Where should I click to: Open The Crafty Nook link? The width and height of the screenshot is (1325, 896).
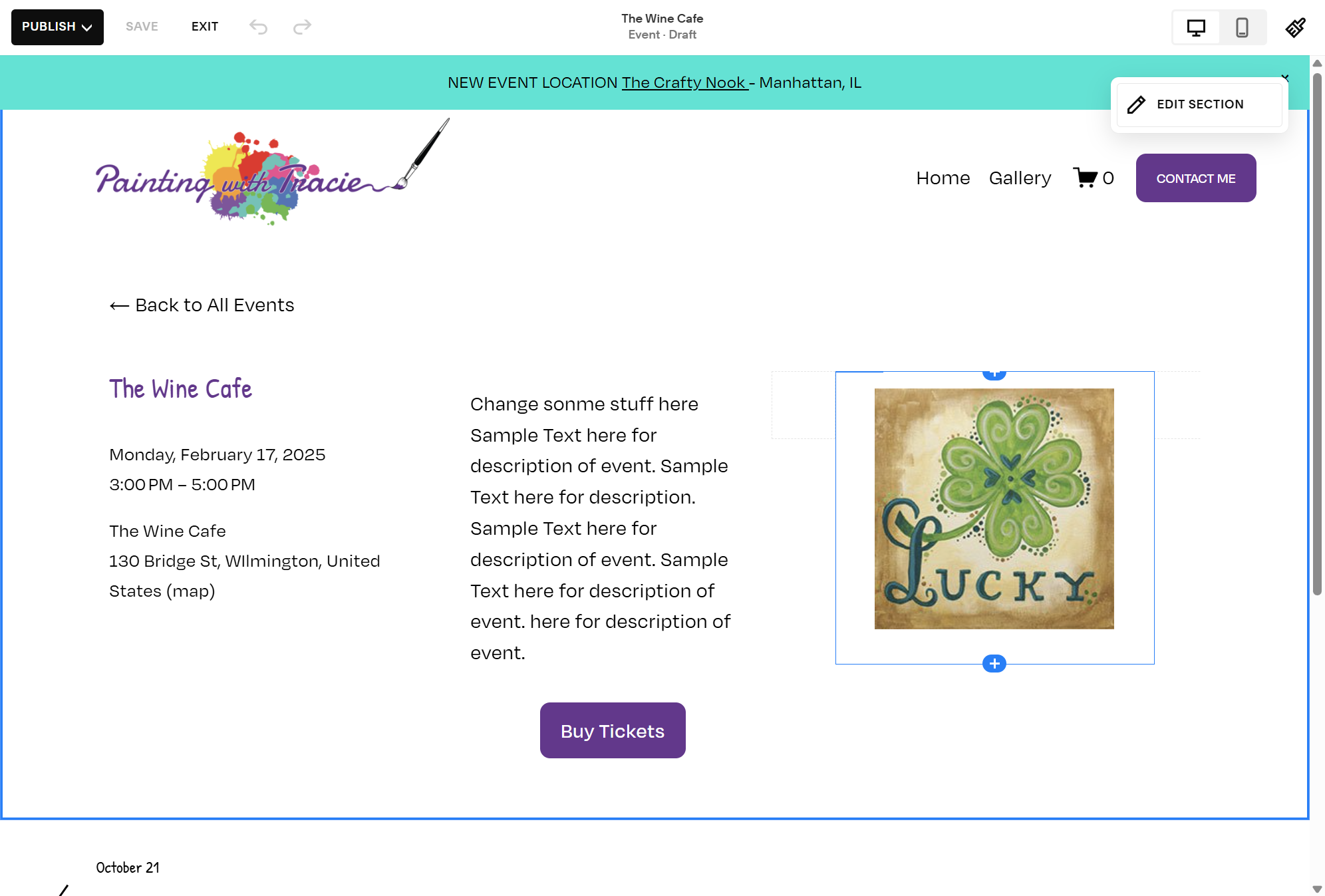coord(684,82)
